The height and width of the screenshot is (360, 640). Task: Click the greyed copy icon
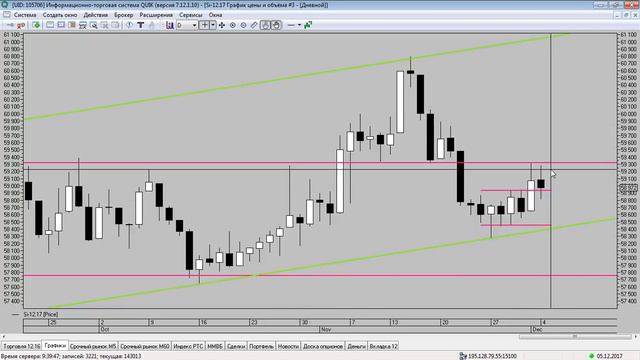click(x=116, y=25)
